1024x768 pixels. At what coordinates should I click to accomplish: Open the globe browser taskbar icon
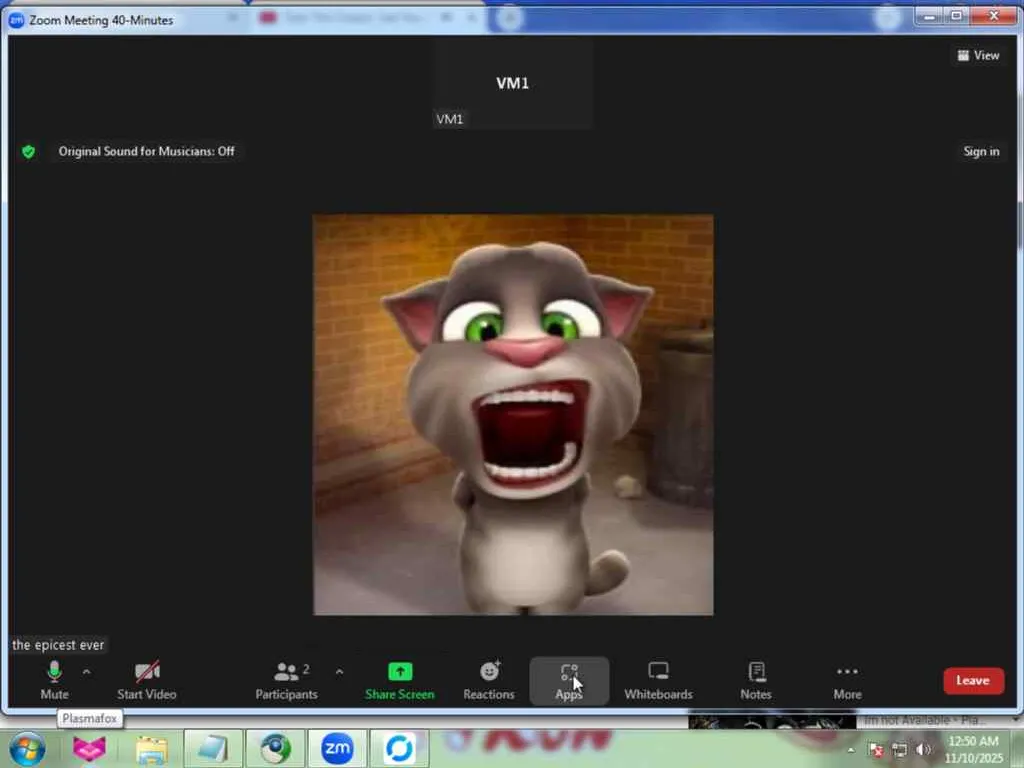276,748
